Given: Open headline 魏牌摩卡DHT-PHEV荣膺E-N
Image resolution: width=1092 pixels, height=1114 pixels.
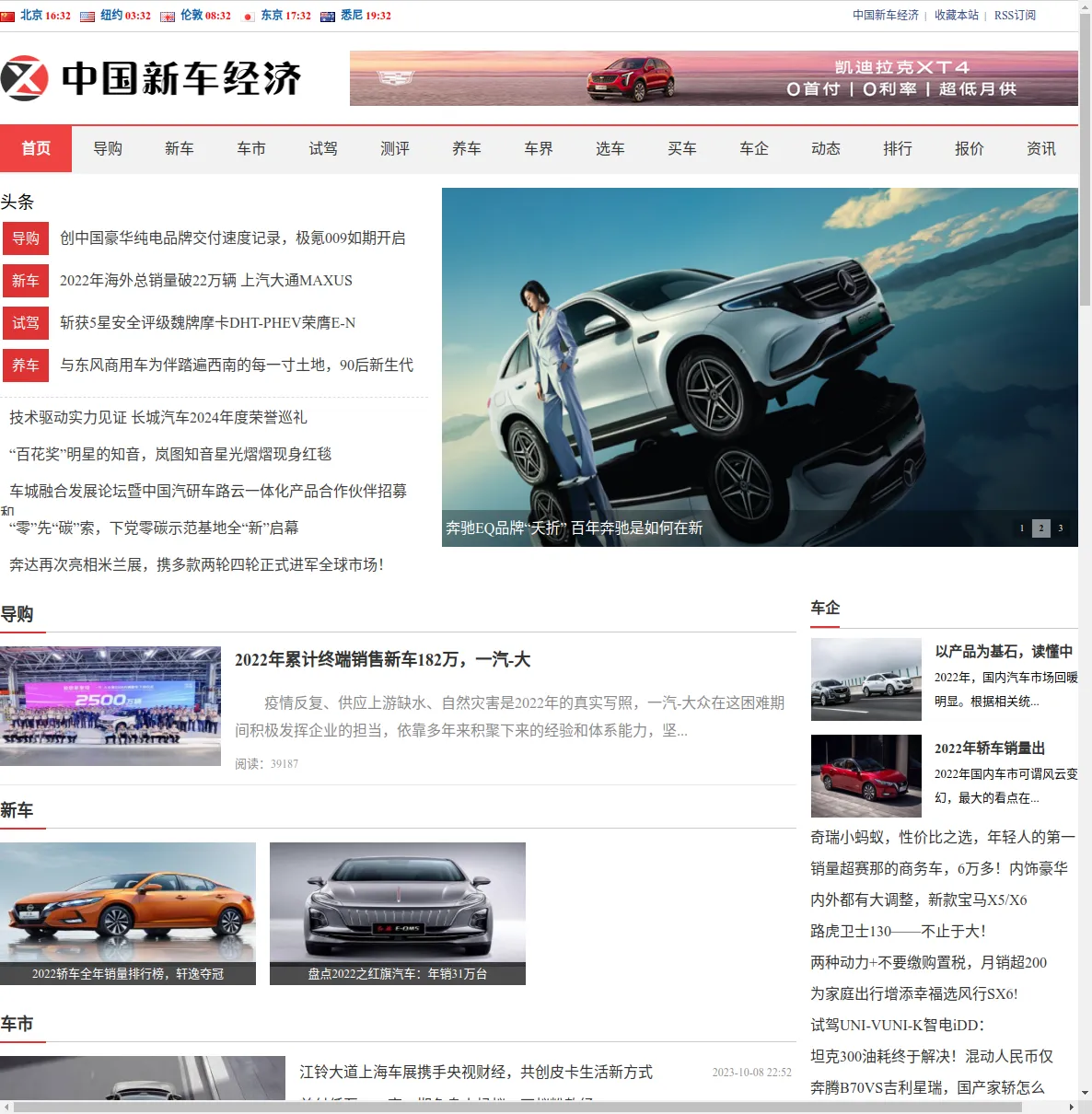Looking at the screenshot, I should click(208, 323).
